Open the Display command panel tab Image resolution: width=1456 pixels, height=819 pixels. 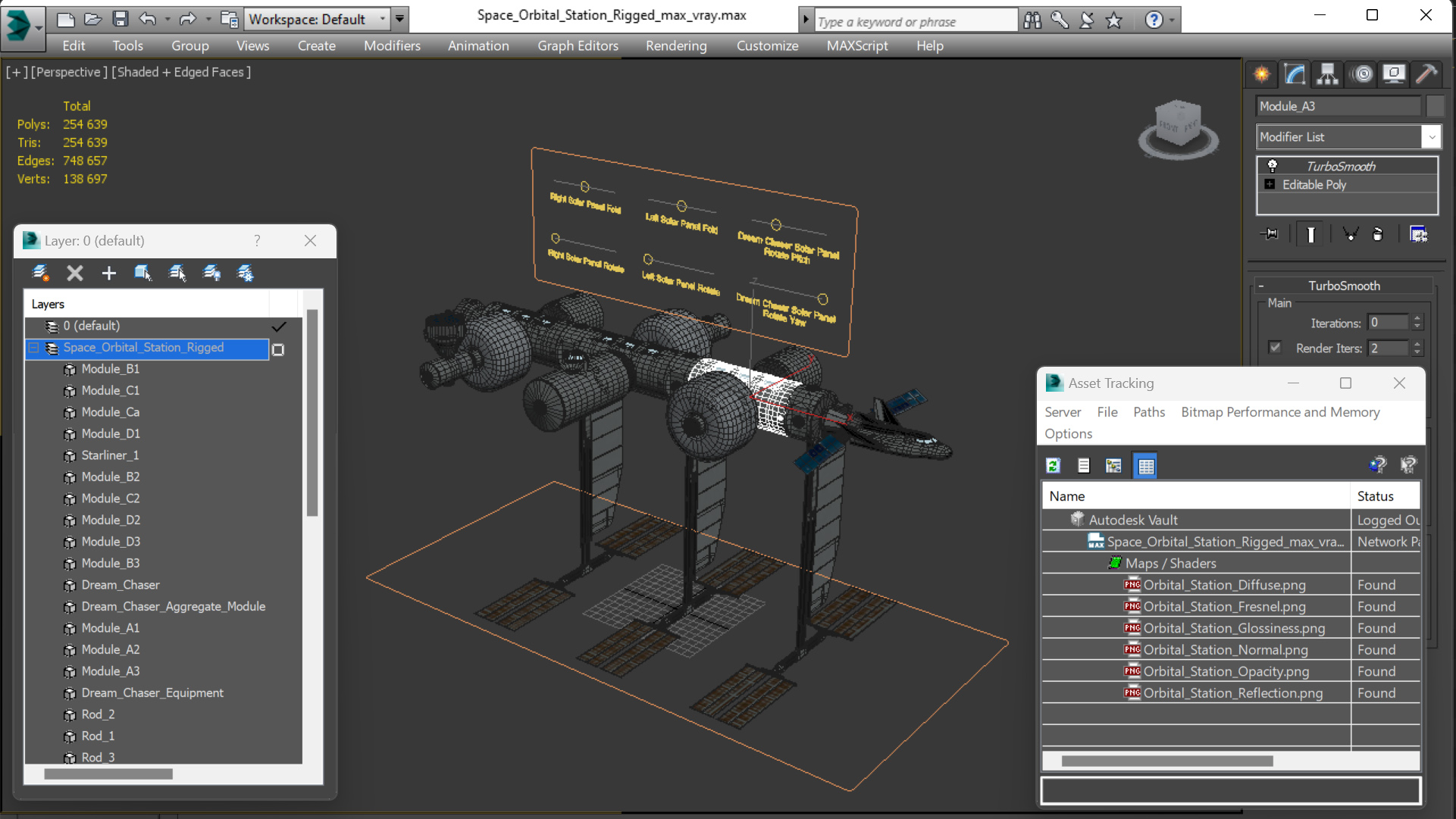[1394, 74]
